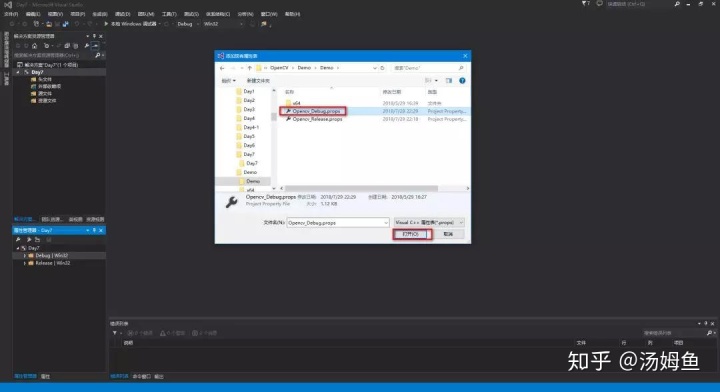Select 源文件 folder in Solution Explorer
The width and height of the screenshot is (720, 392).
41,93
